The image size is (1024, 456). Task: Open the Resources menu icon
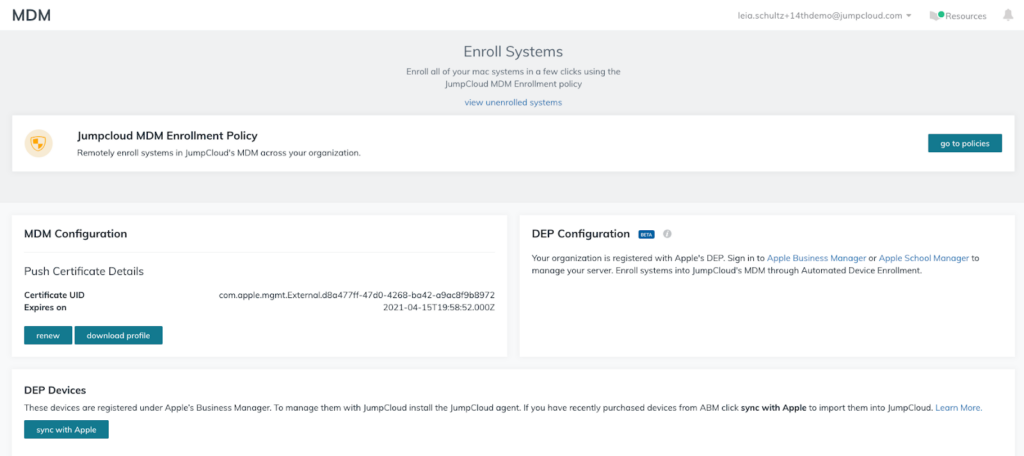pyautogui.click(x=936, y=16)
